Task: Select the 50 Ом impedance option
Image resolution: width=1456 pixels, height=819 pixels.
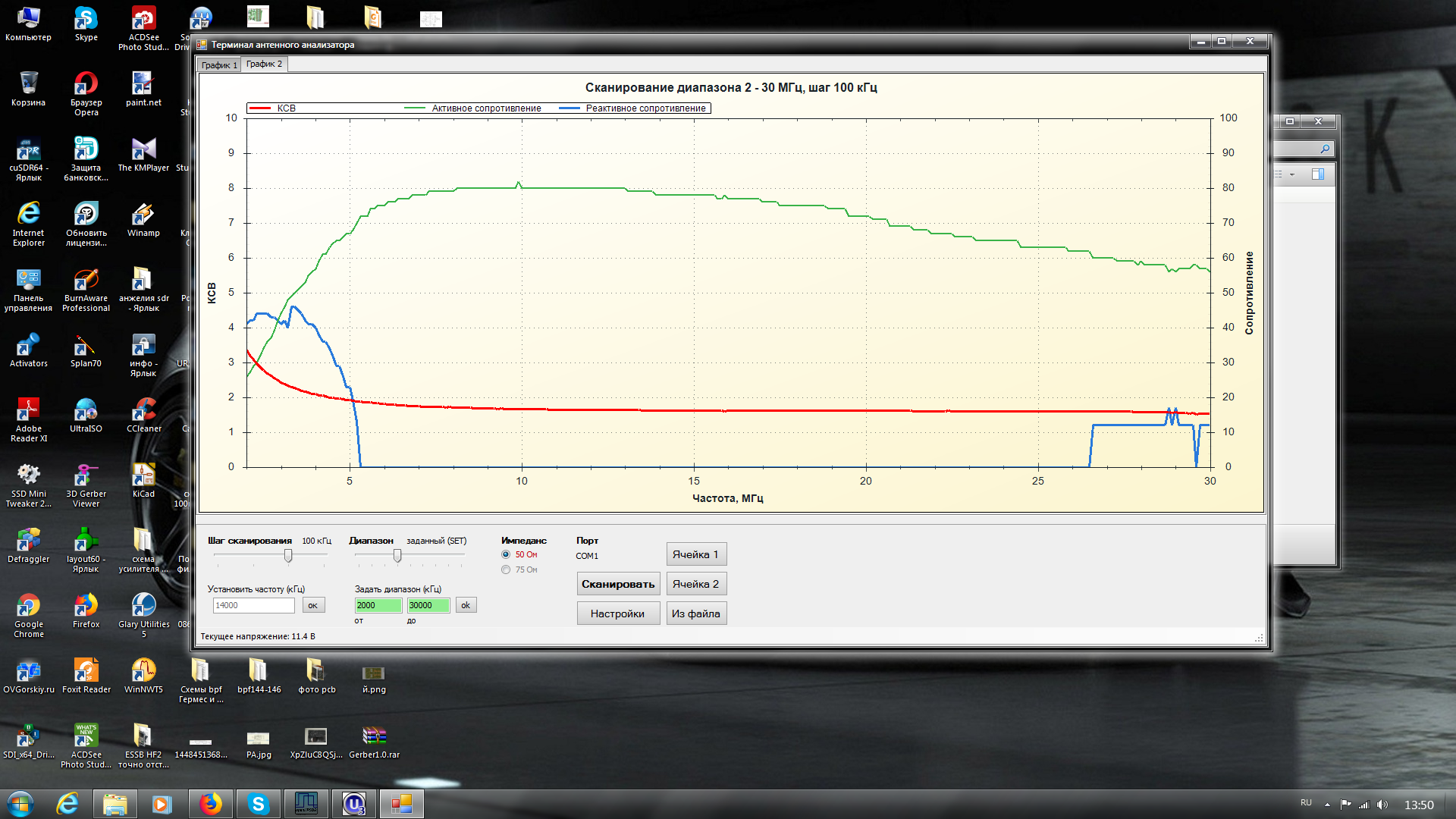Action: pyautogui.click(x=506, y=554)
